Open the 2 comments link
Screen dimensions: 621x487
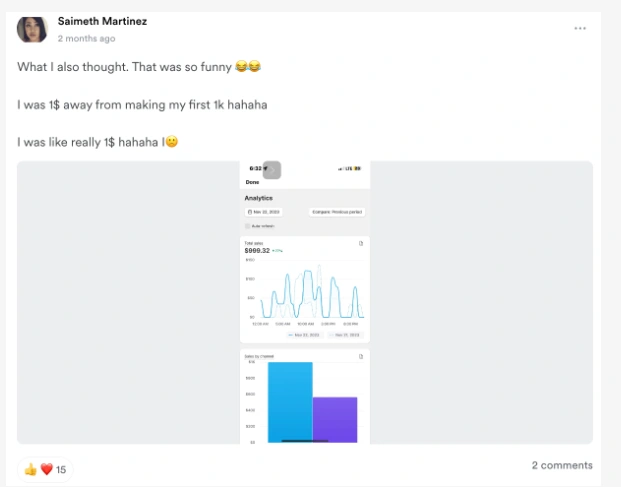(x=561, y=465)
